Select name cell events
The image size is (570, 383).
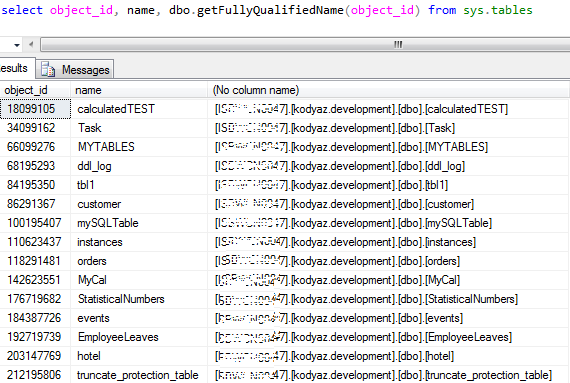[139, 318]
